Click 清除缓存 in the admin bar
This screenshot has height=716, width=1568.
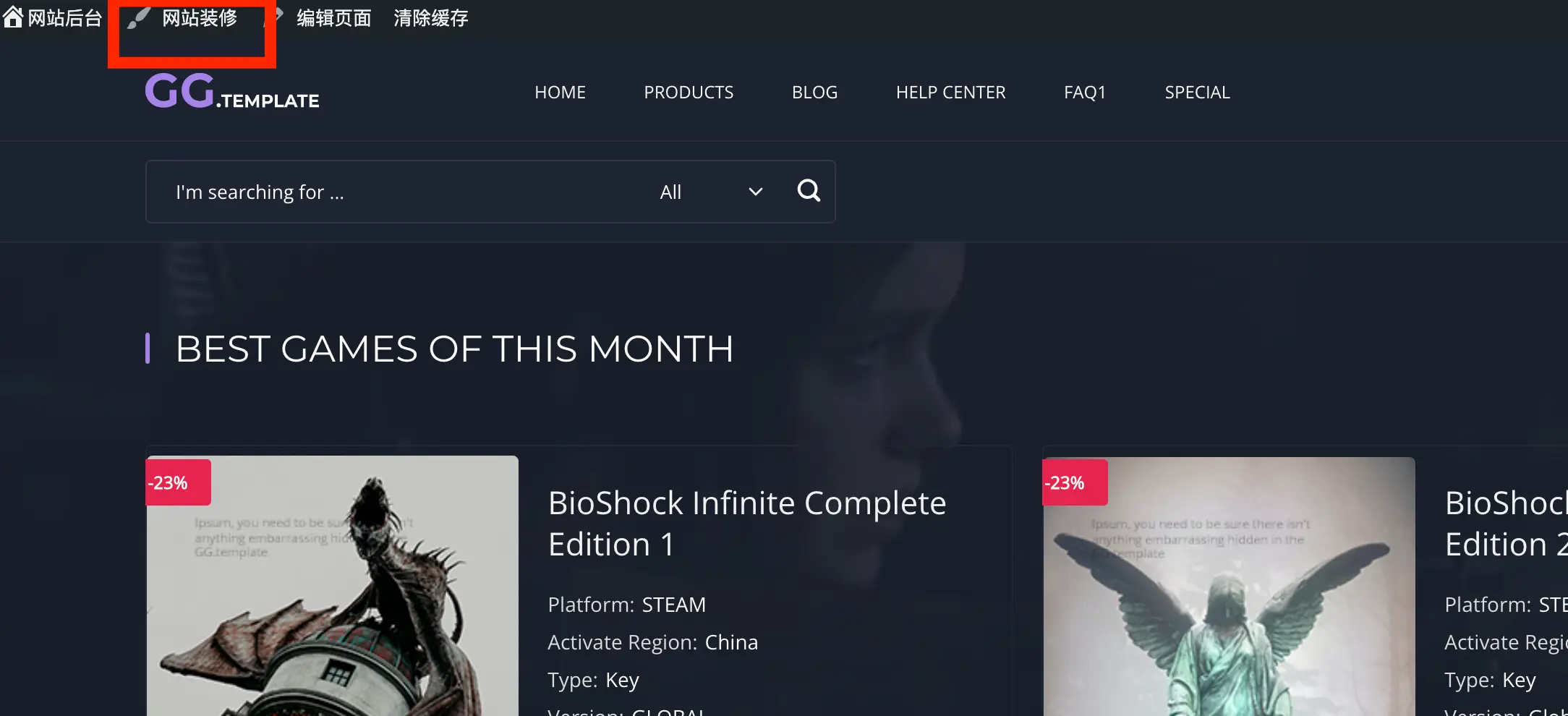click(x=431, y=18)
